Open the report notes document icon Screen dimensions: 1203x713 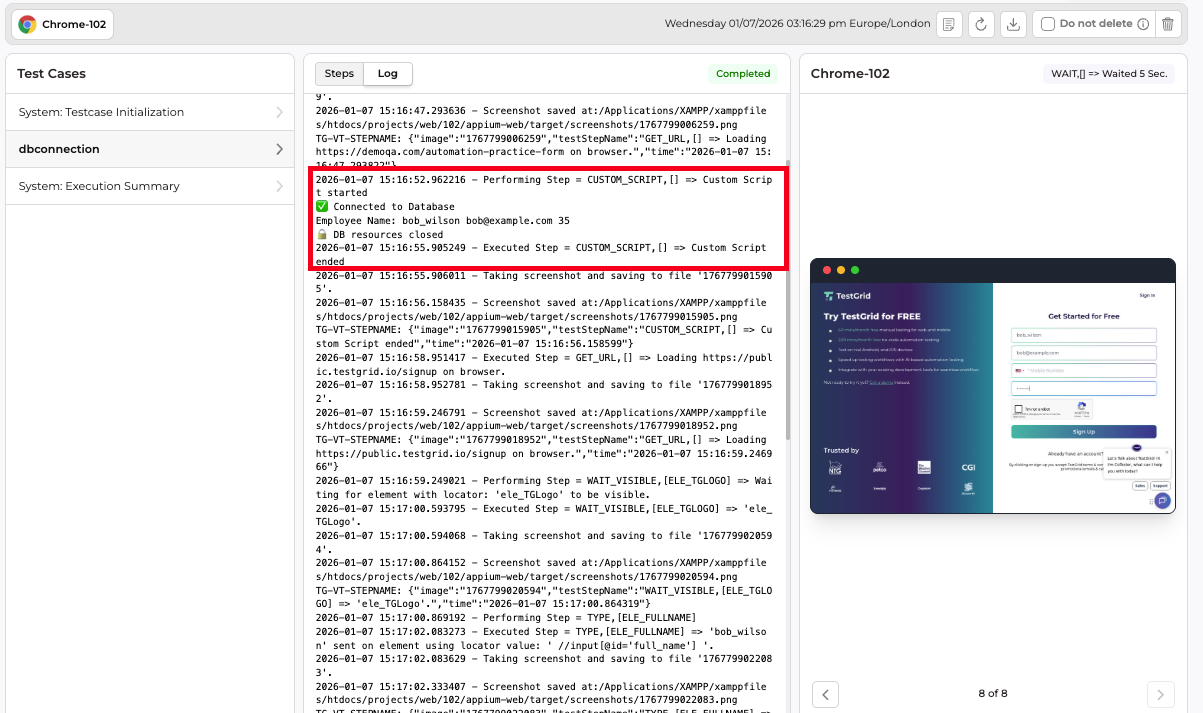coord(950,25)
